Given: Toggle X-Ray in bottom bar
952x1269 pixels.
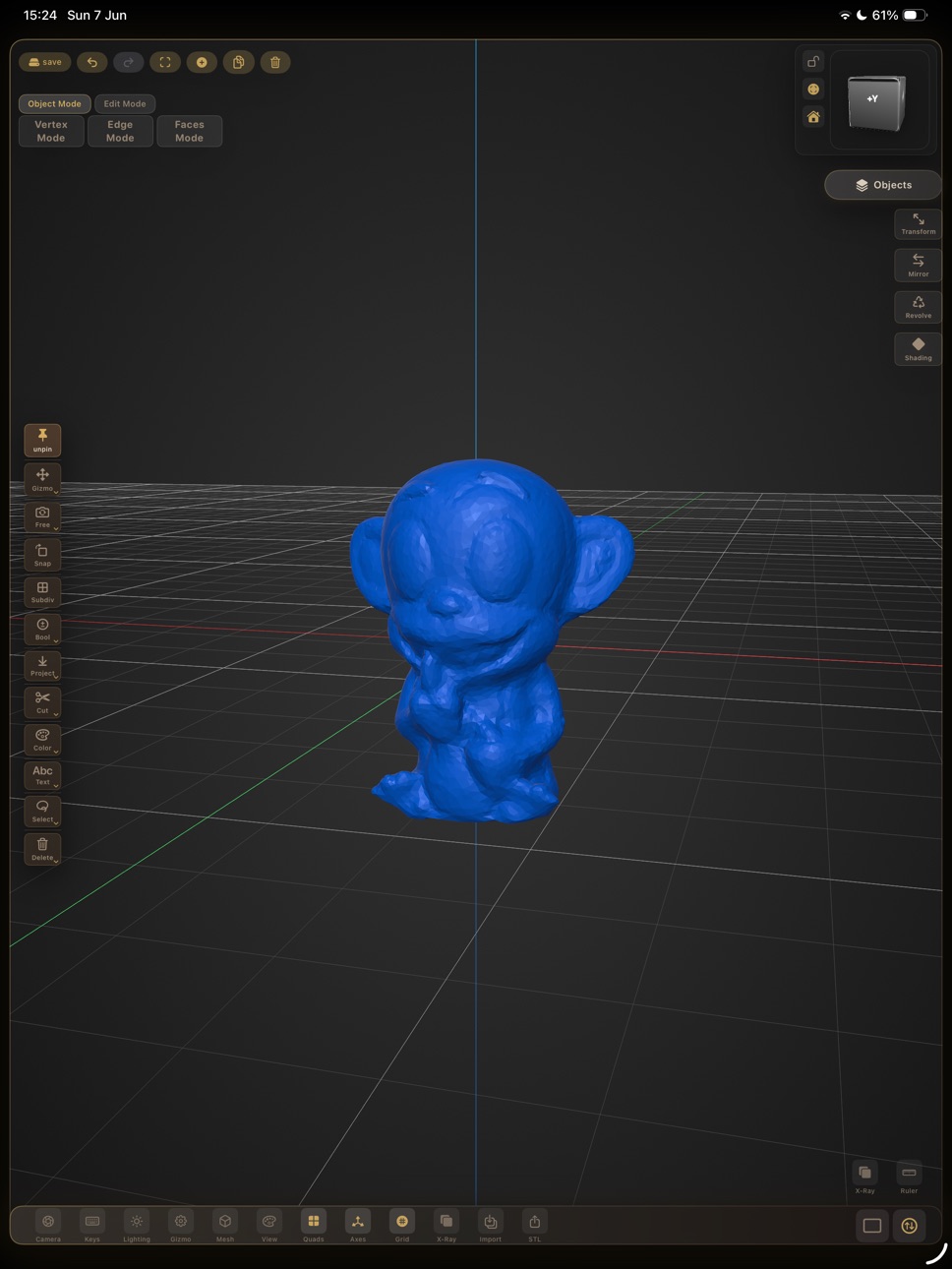Looking at the screenshot, I should click(446, 1225).
